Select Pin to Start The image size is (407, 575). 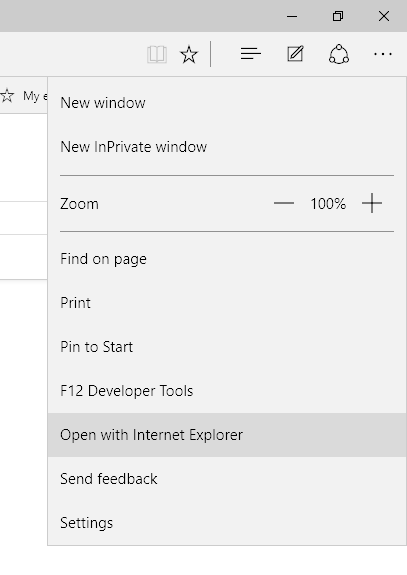(x=227, y=347)
